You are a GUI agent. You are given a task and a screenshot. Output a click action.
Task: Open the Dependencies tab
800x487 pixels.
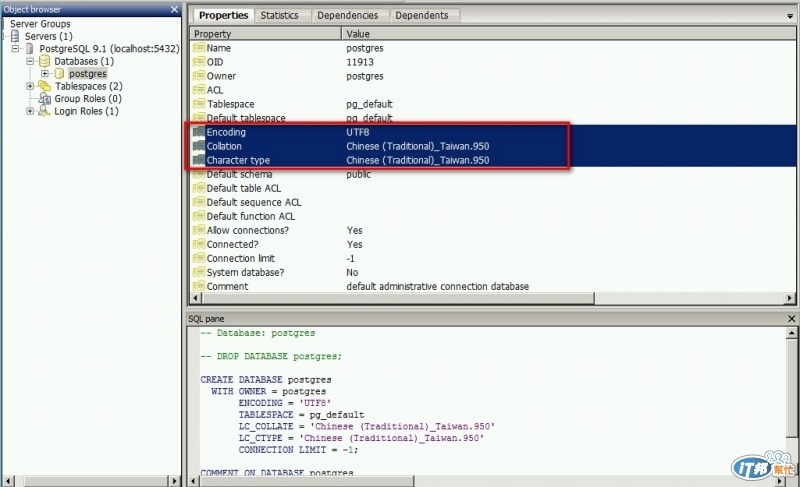347,15
